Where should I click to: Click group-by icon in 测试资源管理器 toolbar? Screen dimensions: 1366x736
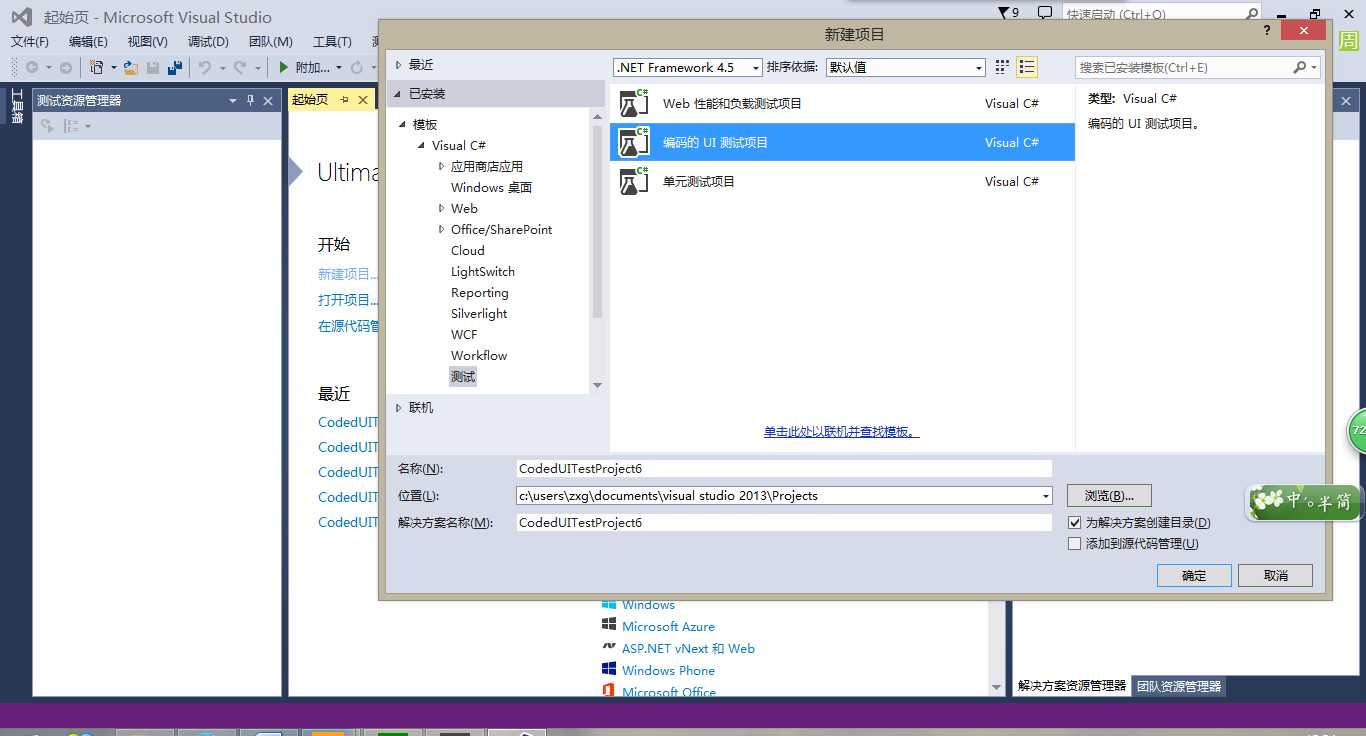click(x=71, y=126)
